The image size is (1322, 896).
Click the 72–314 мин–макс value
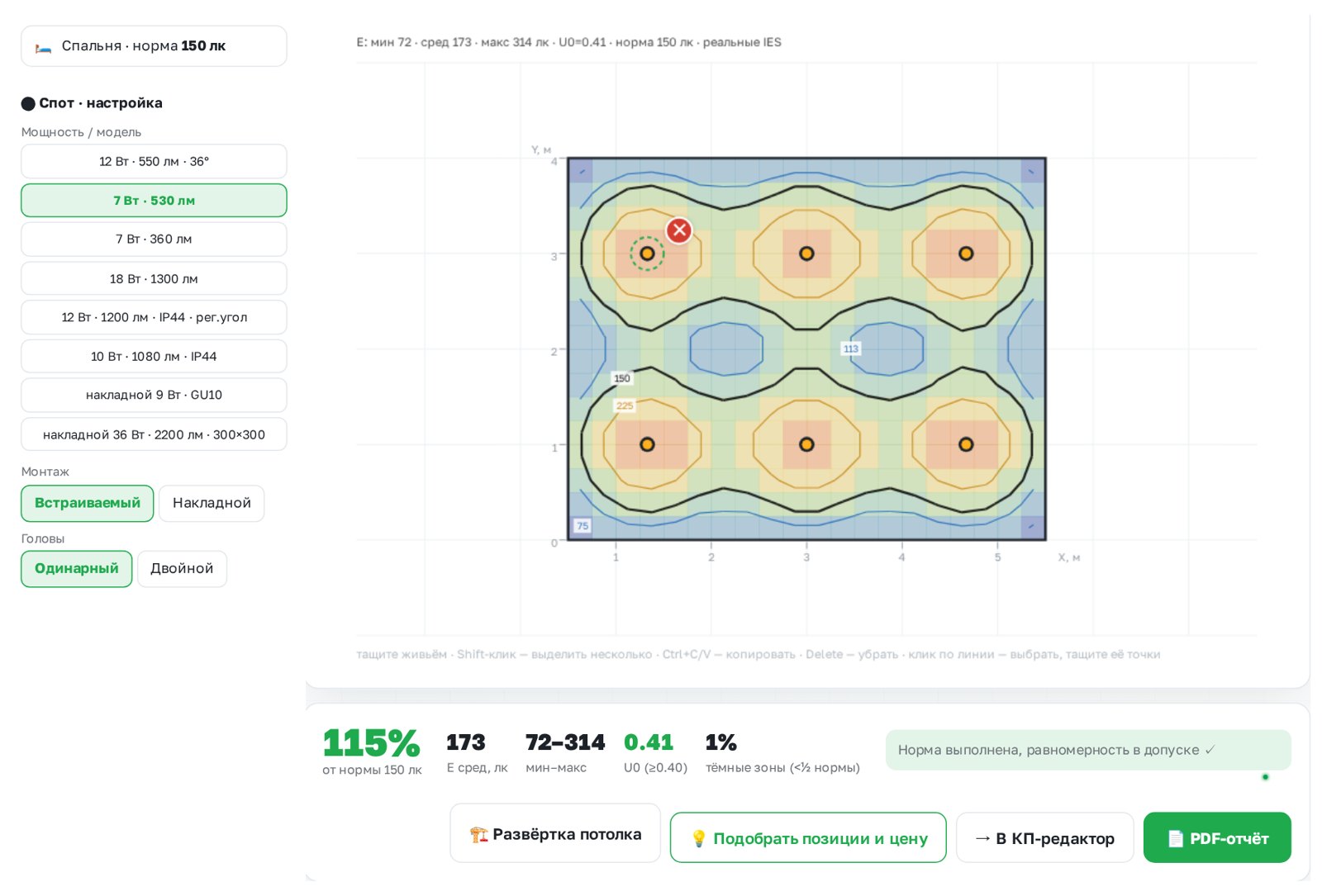click(x=565, y=742)
